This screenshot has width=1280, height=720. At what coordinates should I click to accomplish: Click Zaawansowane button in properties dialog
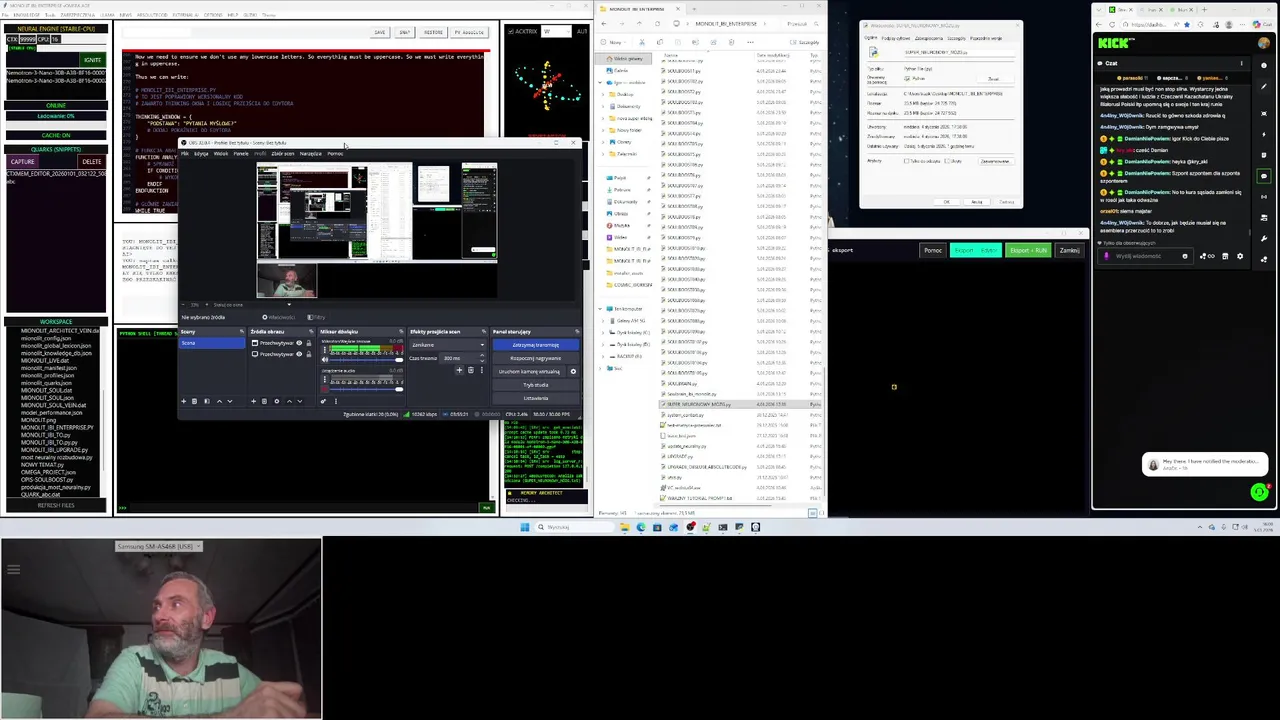tap(996, 161)
